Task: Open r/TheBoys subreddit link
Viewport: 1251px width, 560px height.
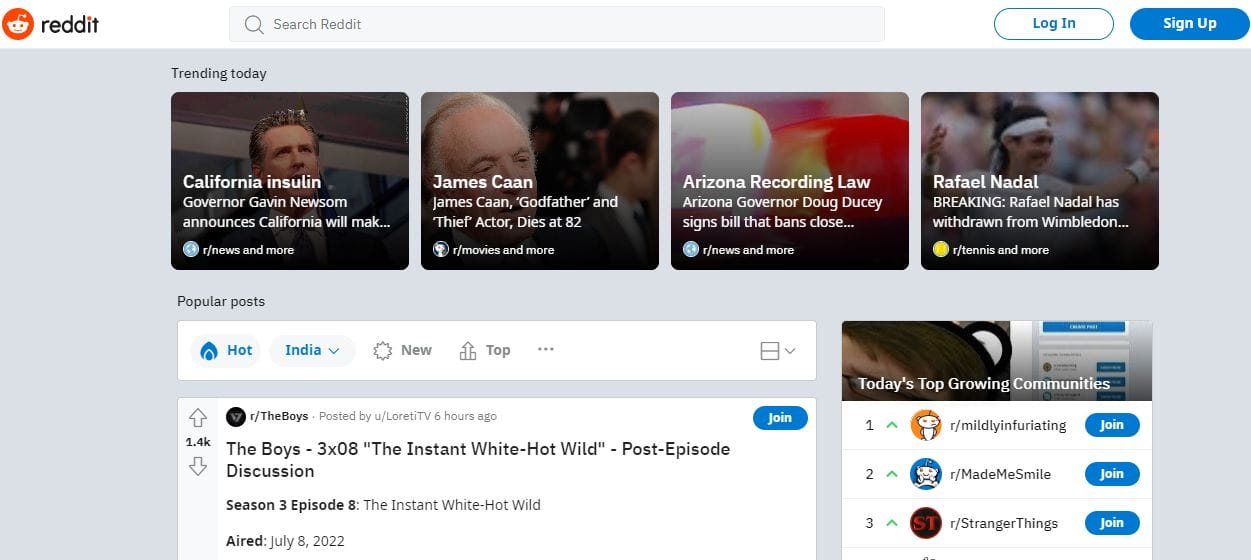Action: pos(279,417)
